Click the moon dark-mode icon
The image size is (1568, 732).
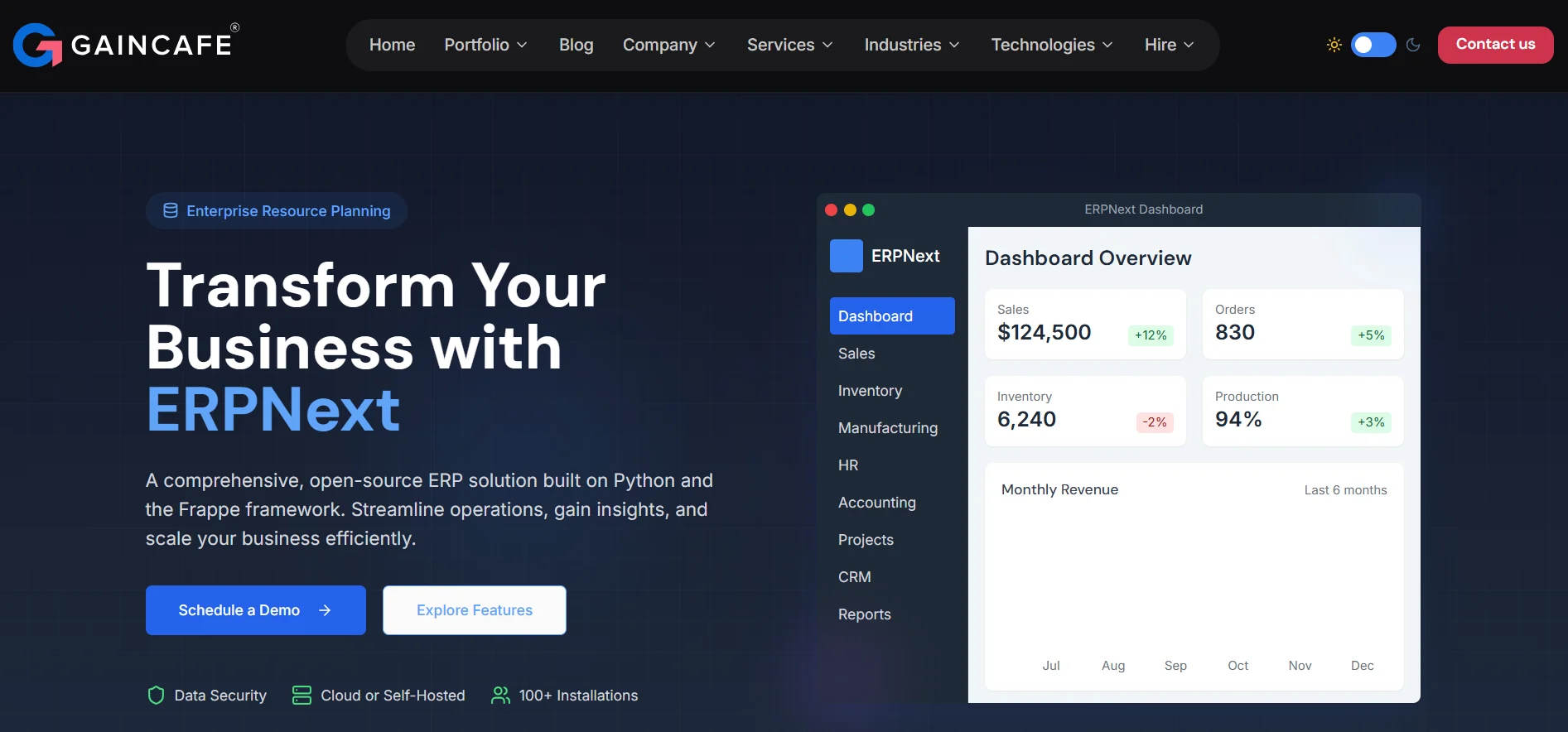1413,45
